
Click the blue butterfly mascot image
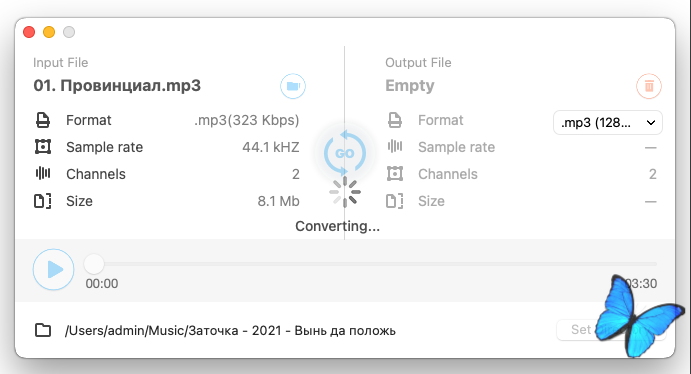coord(639,316)
